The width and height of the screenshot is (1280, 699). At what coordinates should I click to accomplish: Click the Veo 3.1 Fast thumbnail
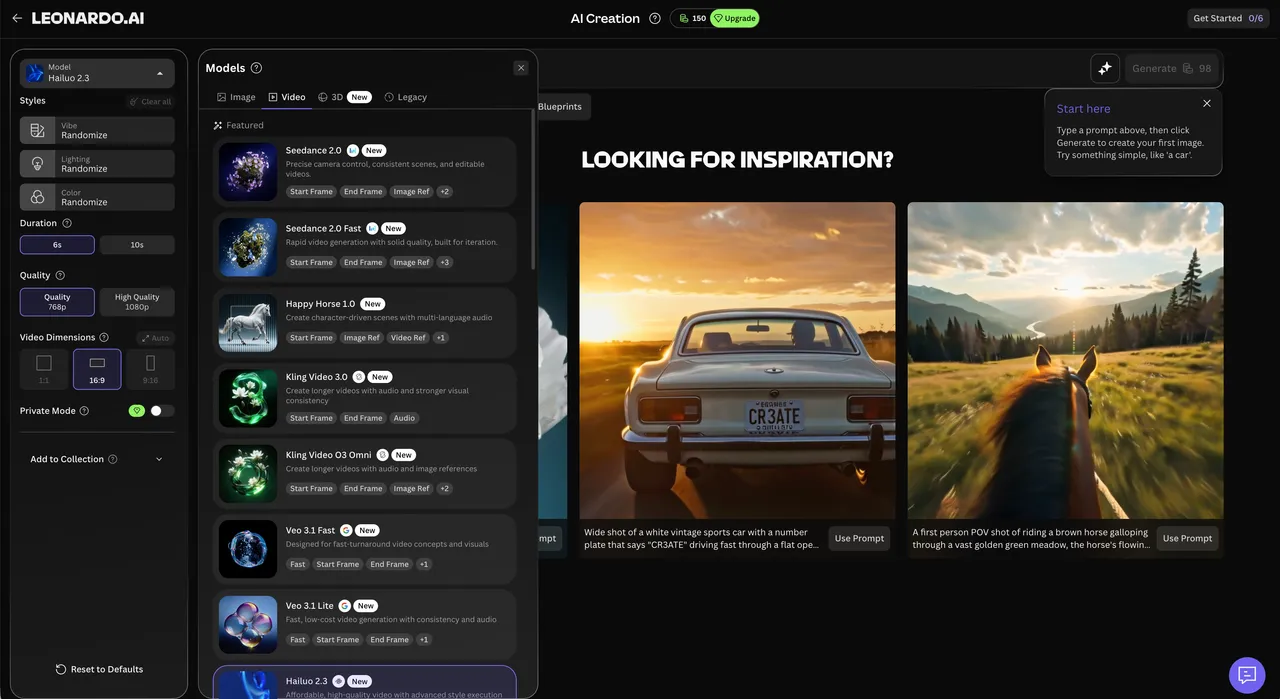pos(248,549)
